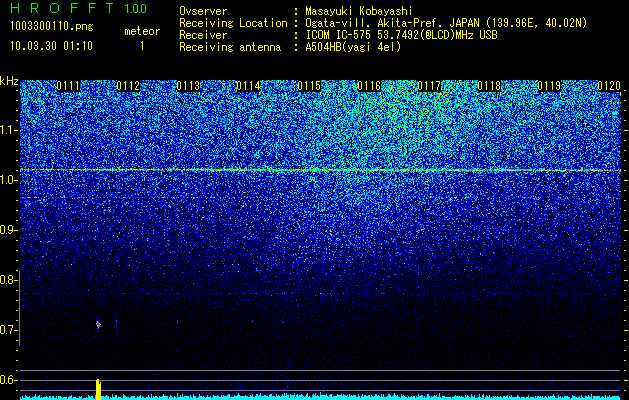Click the Ogata-vill. Akita-Pref. JAPAN location text
This screenshot has height=400, width=629.
pyautogui.click(x=446, y=23)
